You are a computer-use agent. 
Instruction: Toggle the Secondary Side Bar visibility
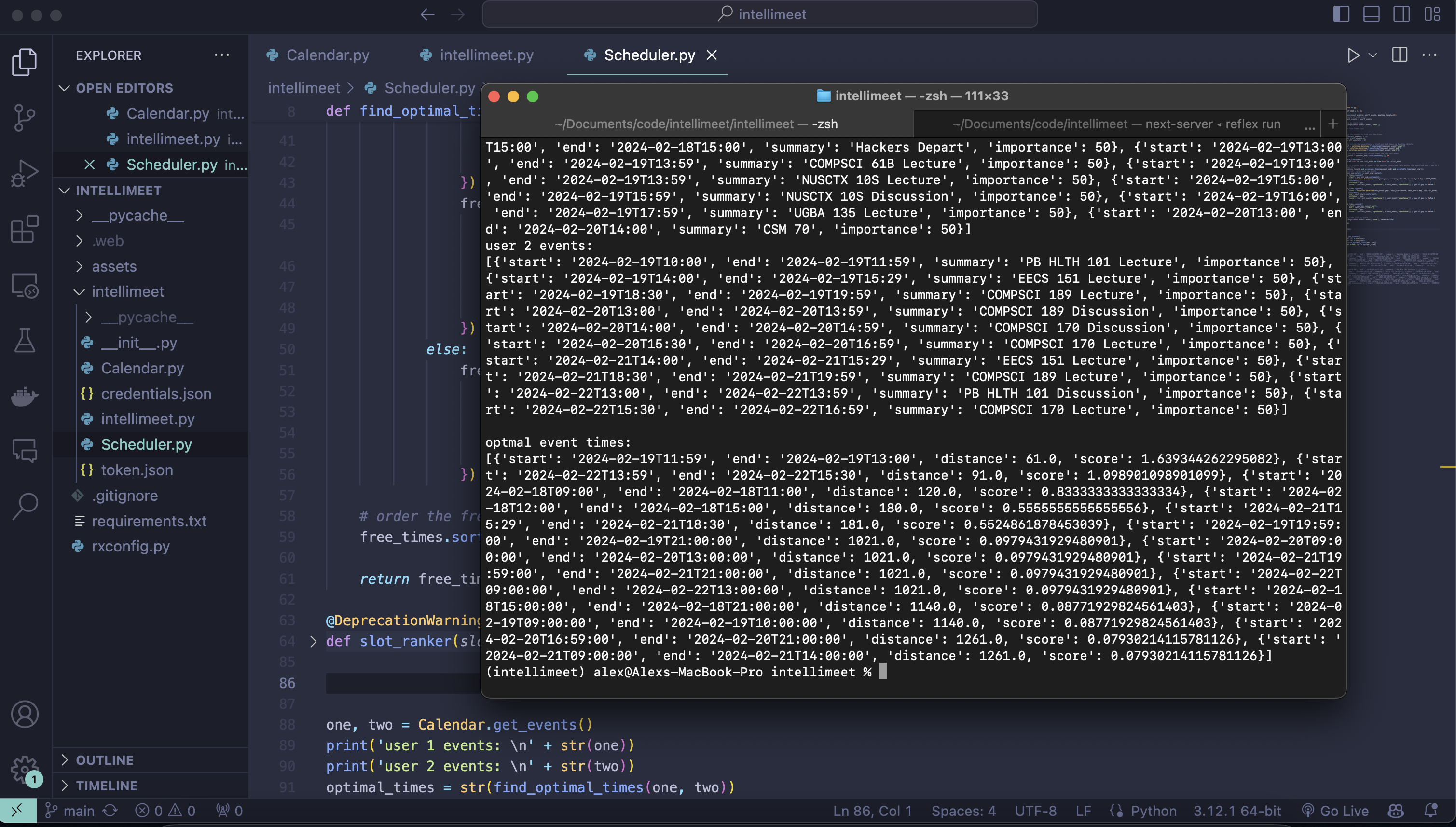point(1401,14)
